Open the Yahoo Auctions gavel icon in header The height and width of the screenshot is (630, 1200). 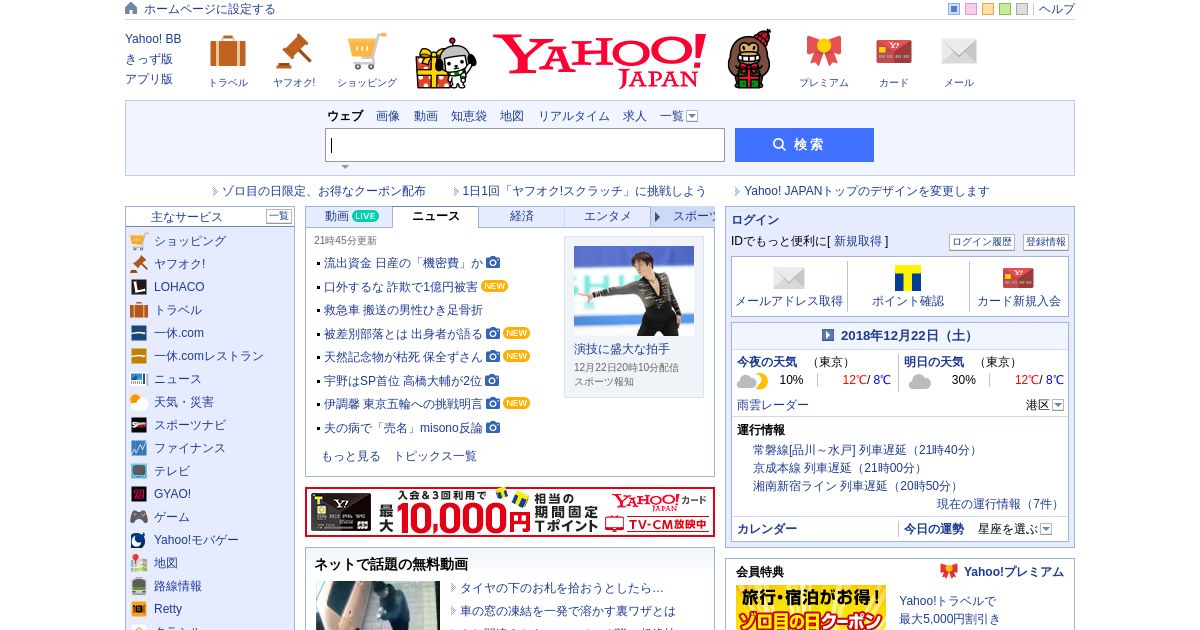coord(294,51)
